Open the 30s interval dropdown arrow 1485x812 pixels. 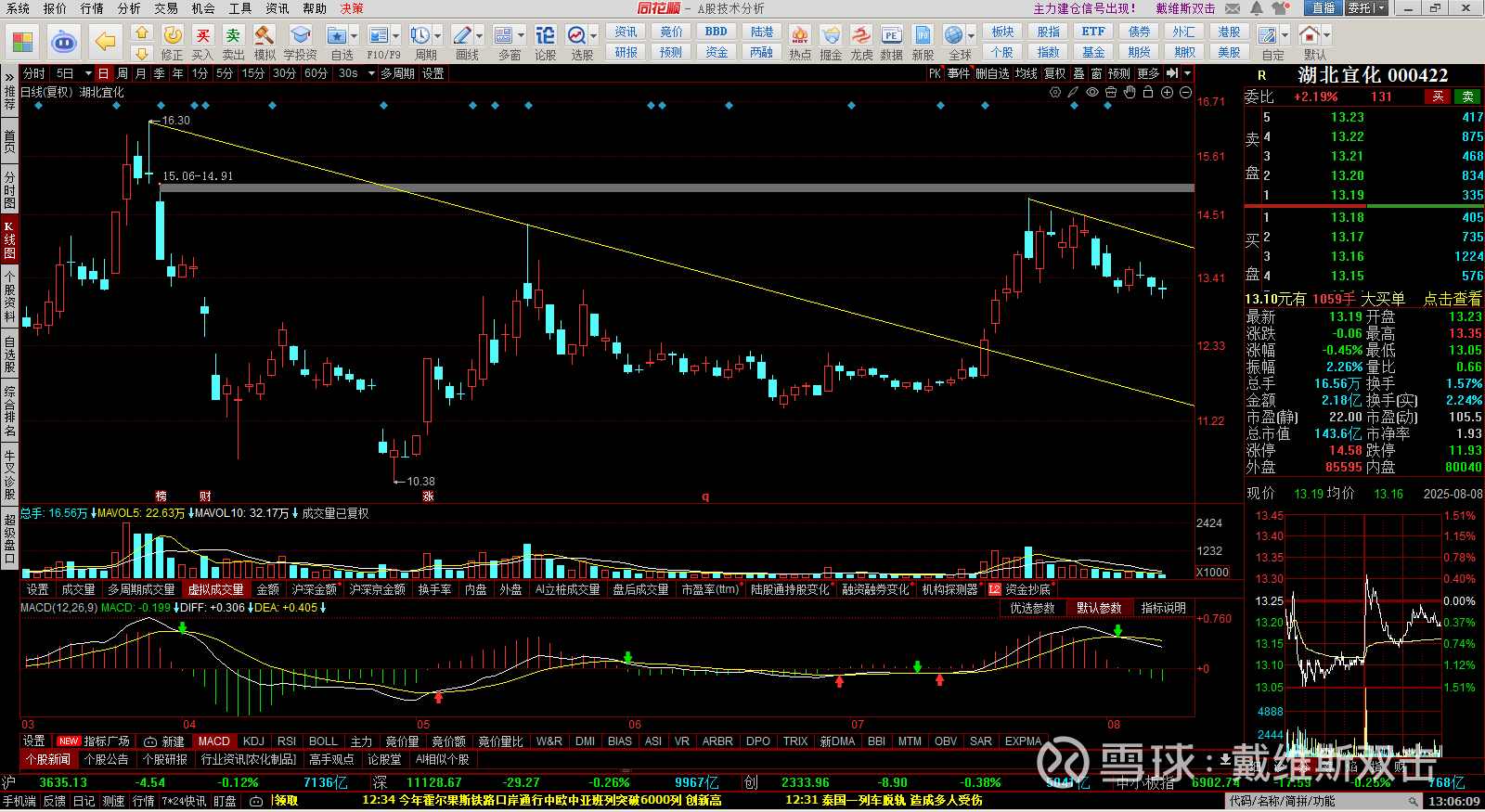[x=369, y=73]
